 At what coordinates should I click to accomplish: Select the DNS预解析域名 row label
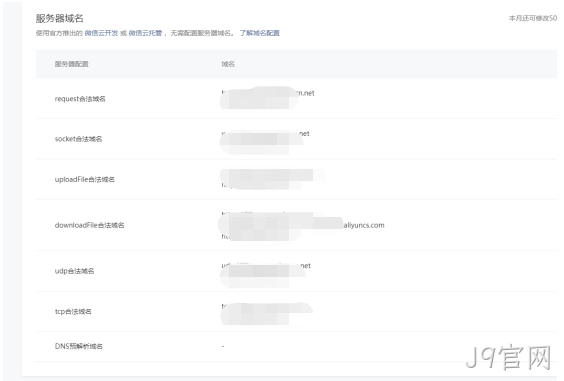78,346
